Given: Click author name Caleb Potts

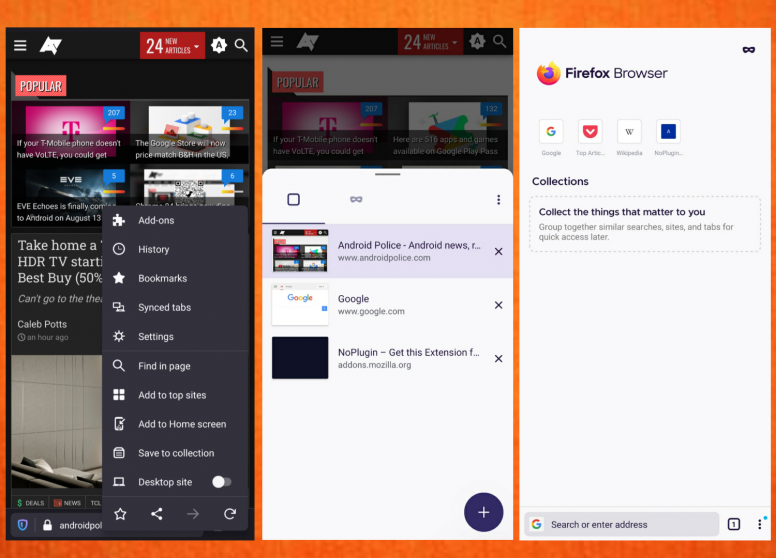Looking at the screenshot, I should click(x=42, y=324).
